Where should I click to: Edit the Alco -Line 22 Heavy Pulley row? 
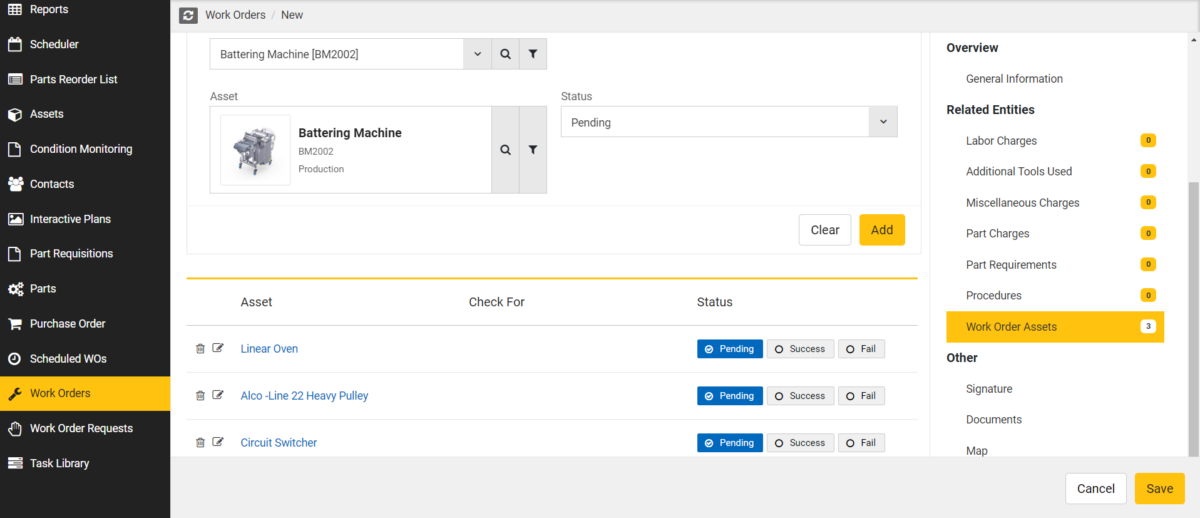point(218,396)
